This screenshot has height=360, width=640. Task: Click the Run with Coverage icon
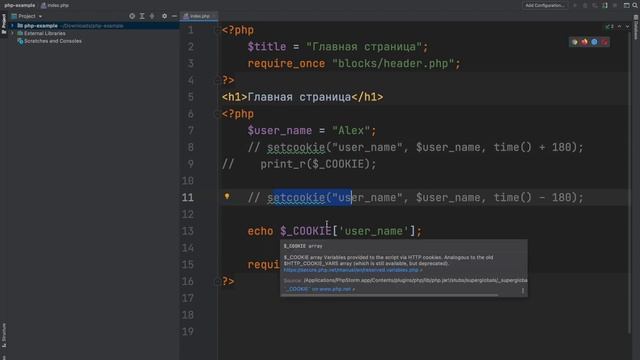(595, 5)
